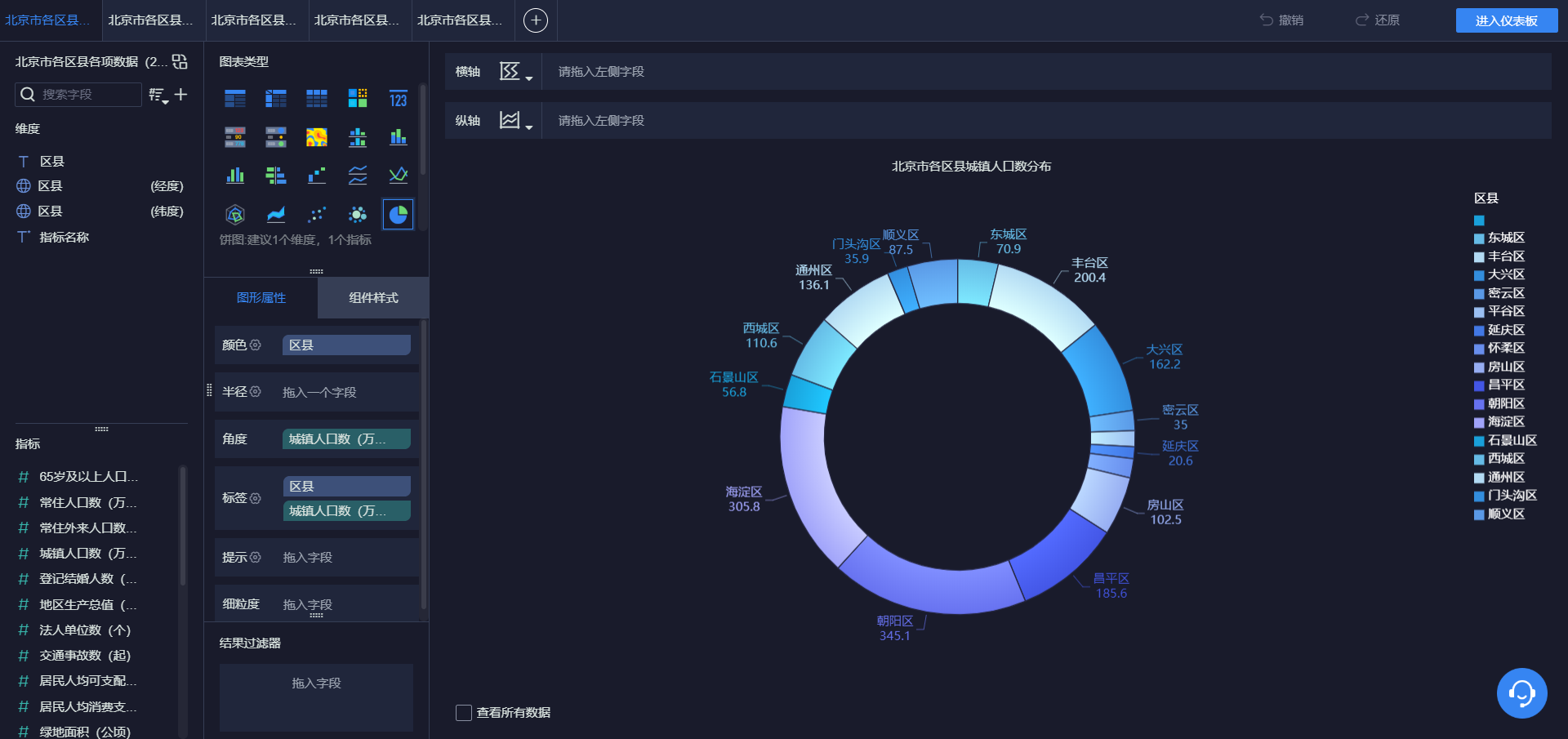Click 昌平区 legend color square
This screenshot has width=1568, height=739.
pyautogui.click(x=1479, y=385)
